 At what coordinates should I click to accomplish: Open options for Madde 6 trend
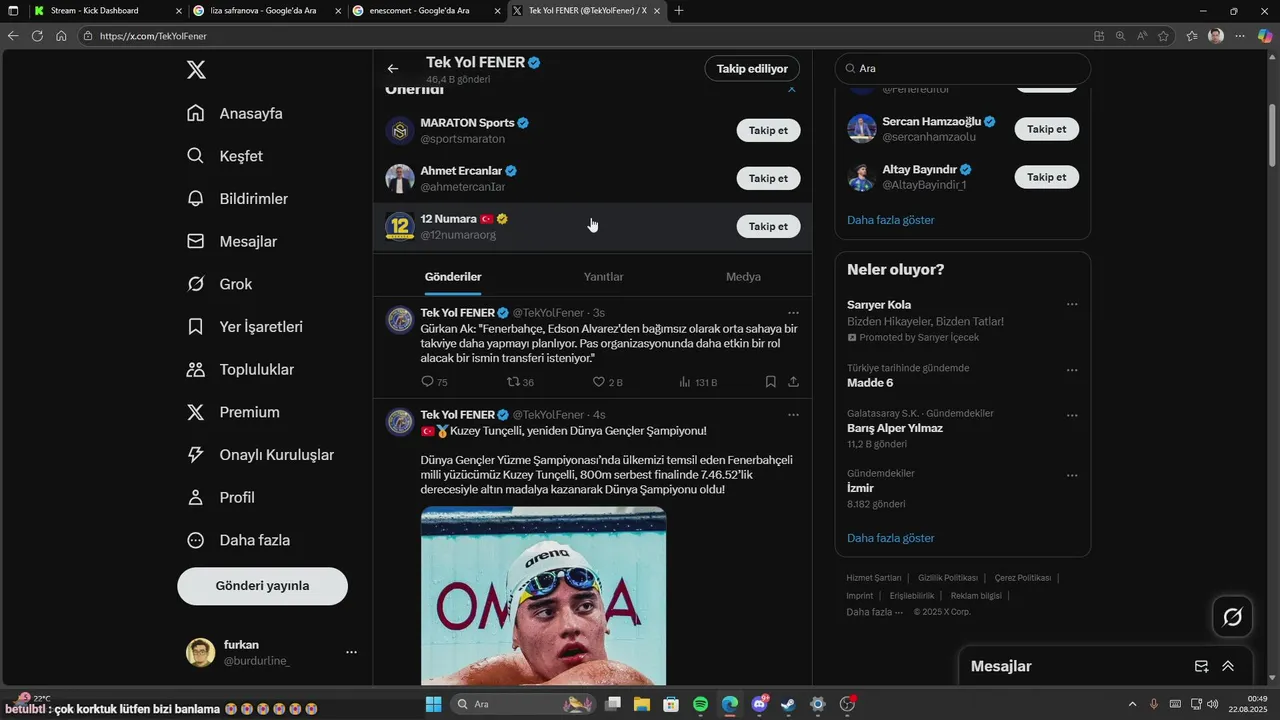(1072, 369)
